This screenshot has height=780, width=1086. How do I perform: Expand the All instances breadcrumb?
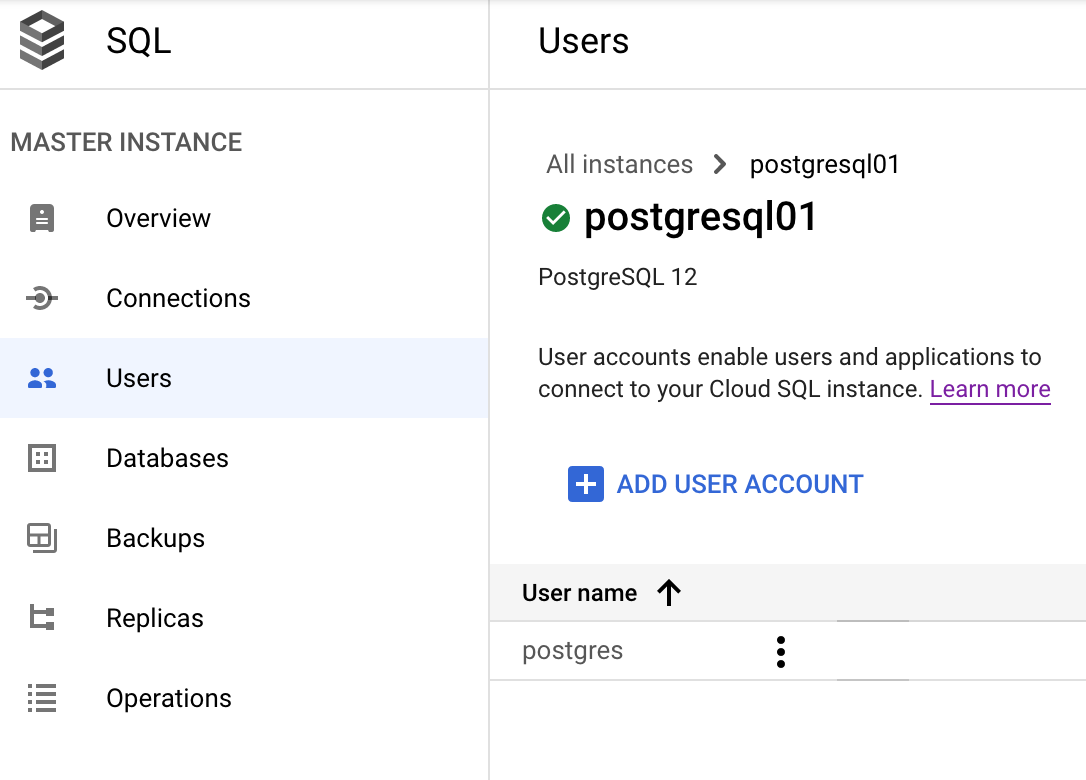[619, 164]
